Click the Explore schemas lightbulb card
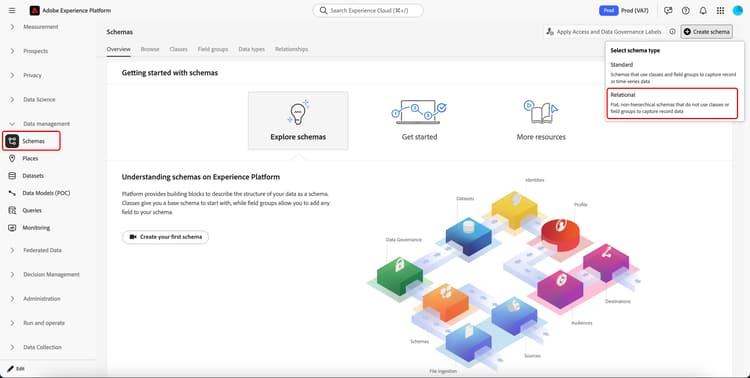Image resolution: width=750 pixels, height=378 pixels. [x=298, y=121]
